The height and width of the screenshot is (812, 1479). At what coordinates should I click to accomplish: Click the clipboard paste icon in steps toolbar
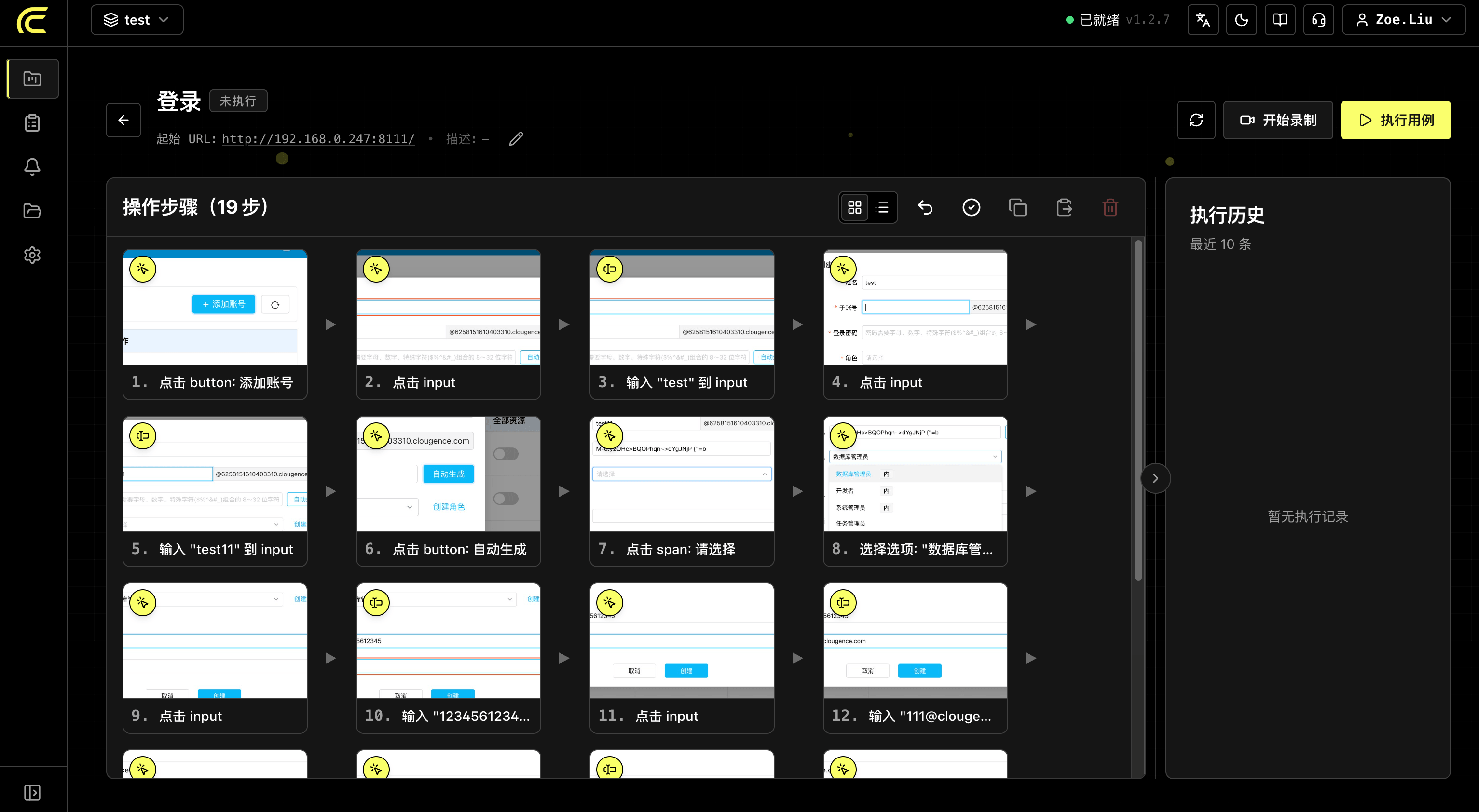(x=1064, y=207)
